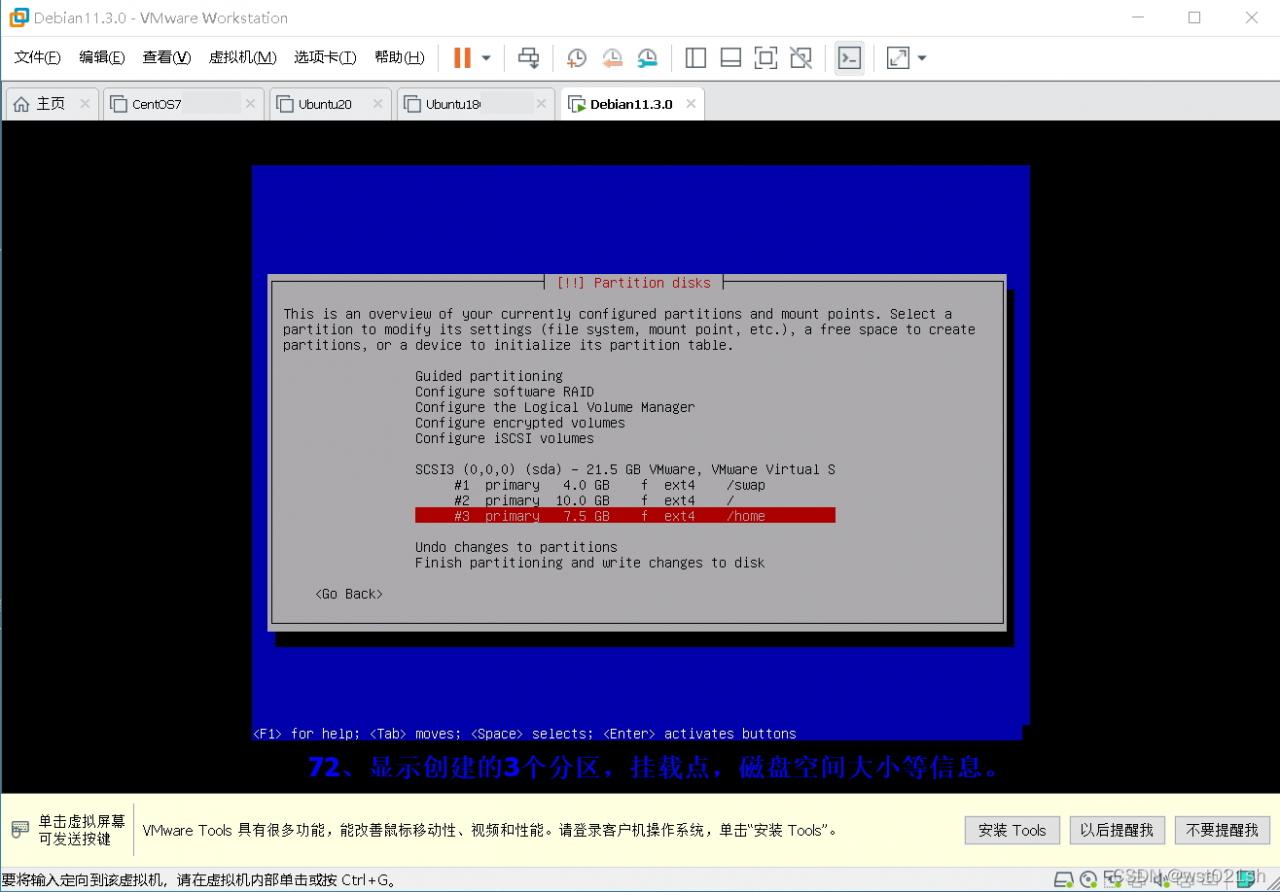Click the 以后提醒我 button
The width and height of the screenshot is (1280, 892).
1116,830
